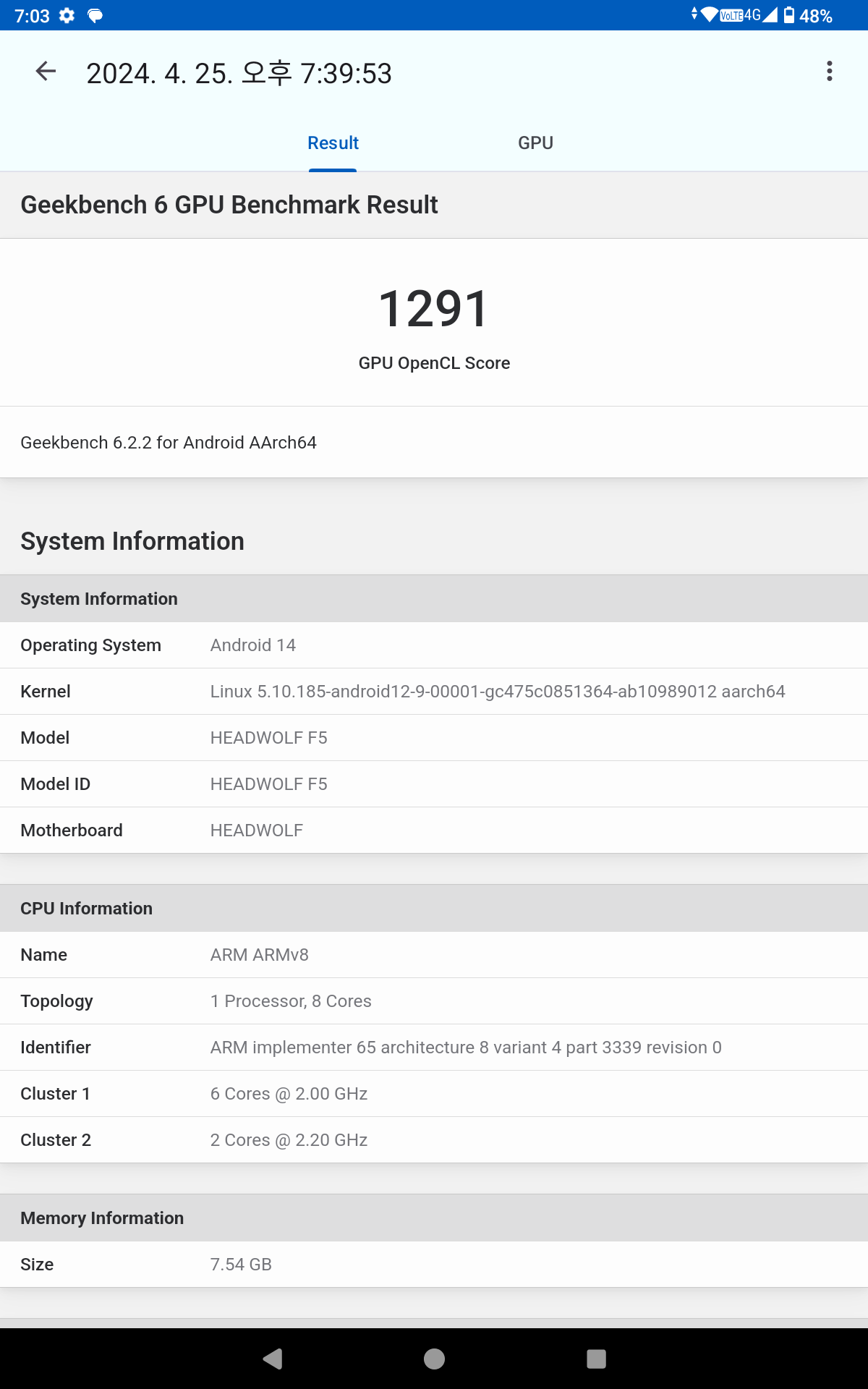The image size is (868, 1389).
Task: Tap the Topology label
Action: [56, 1001]
